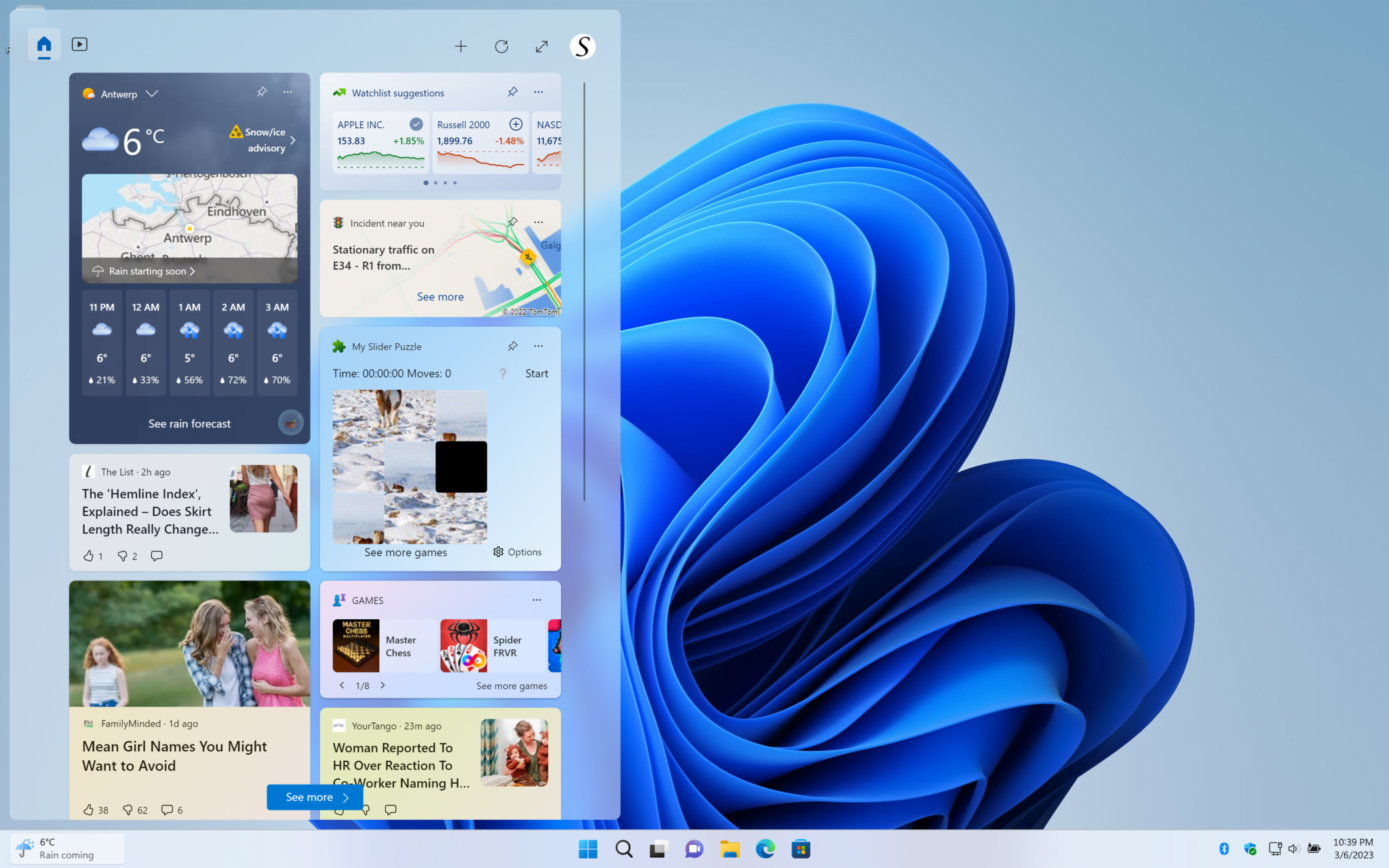Open Microsoft Edge from the taskbar

[765, 848]
